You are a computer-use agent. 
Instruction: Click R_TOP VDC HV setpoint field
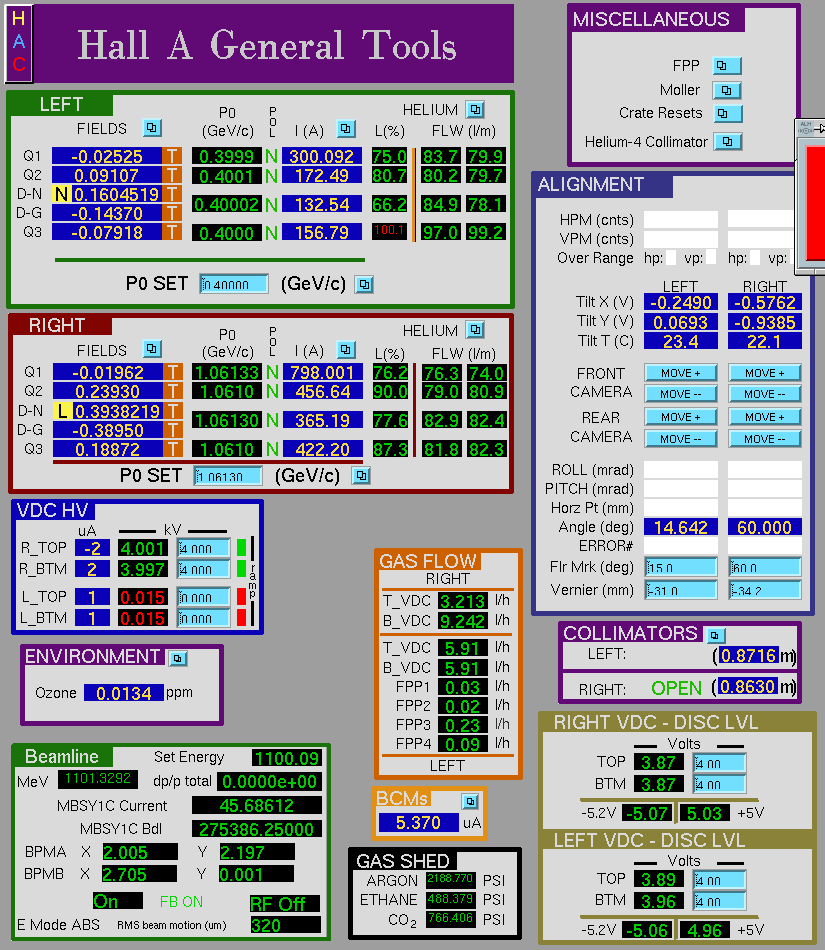click(204, 548)
